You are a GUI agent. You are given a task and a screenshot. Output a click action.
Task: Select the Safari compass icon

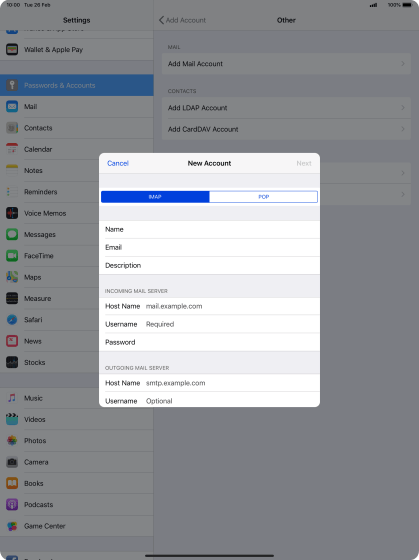pyautogui.click(x=12, y=319)
